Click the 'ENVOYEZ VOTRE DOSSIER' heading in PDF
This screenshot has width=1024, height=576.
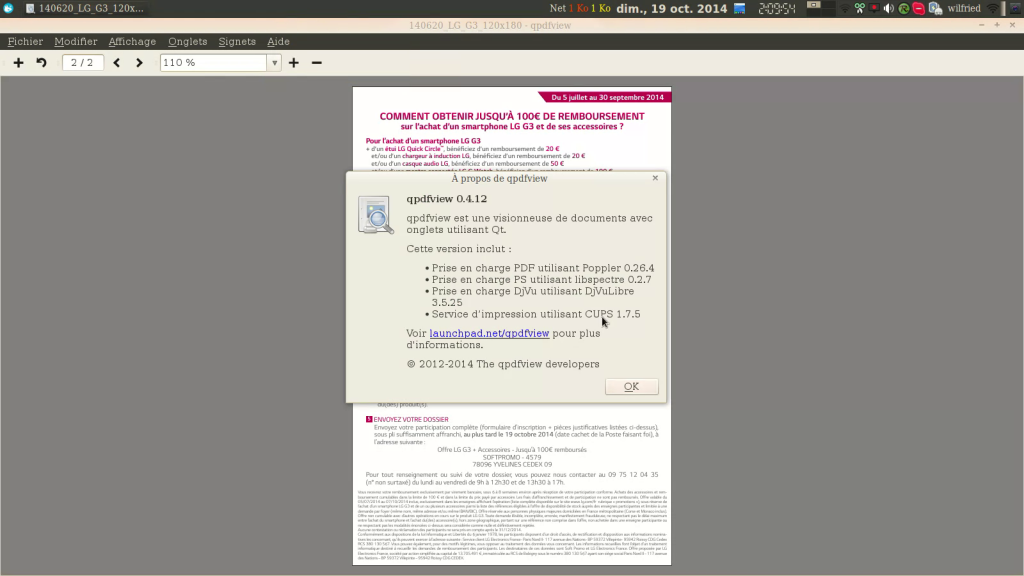pos(411,419)
